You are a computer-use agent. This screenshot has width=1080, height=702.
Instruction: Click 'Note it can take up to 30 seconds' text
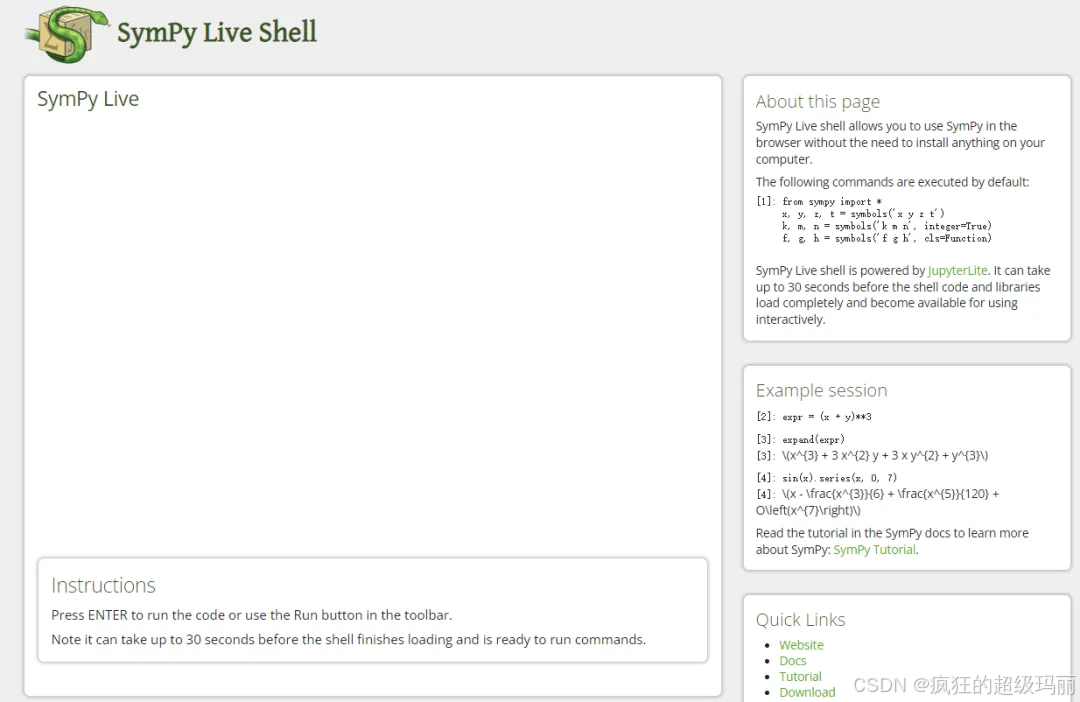coord(349,640)
